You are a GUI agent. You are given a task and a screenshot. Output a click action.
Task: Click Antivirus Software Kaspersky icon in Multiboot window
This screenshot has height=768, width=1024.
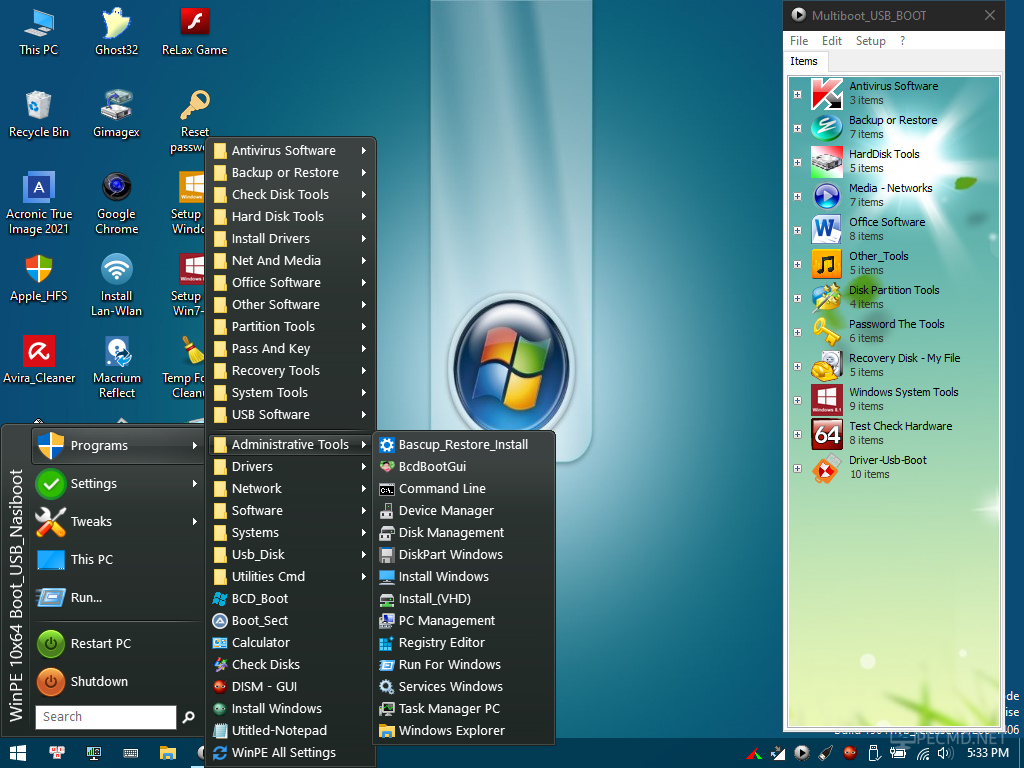pyautogui.click(x=827, y=93)
